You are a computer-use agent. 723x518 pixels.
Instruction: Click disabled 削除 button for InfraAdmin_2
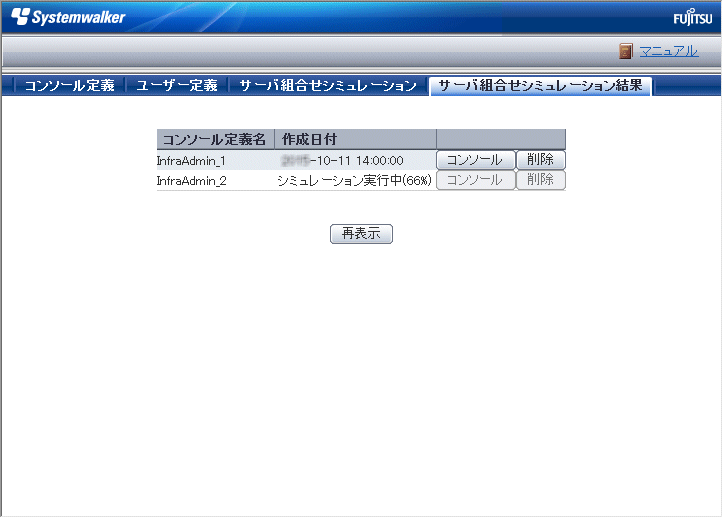540,180
